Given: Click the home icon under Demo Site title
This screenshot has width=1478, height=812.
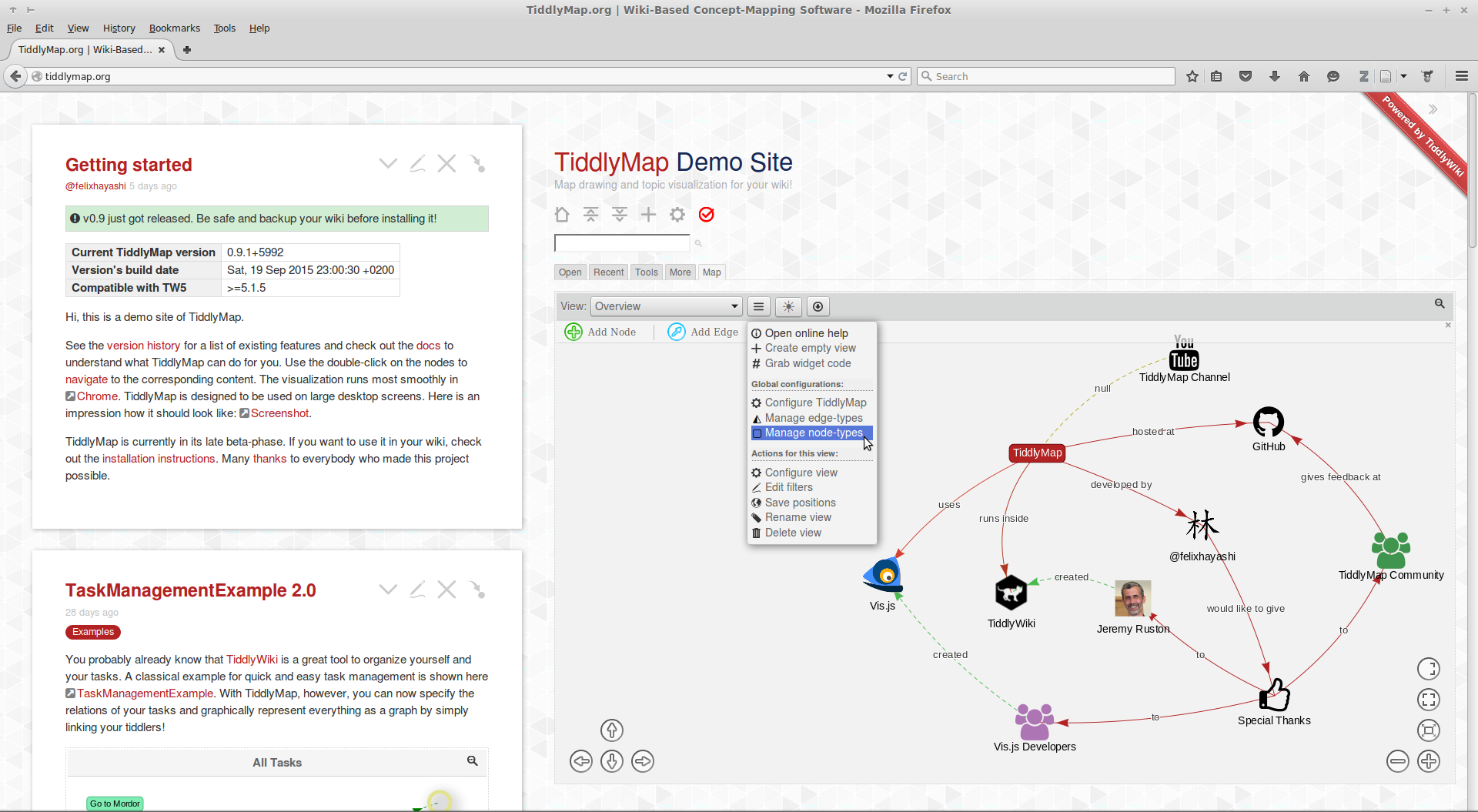Looking at the screenshot, I should point(562,215).
